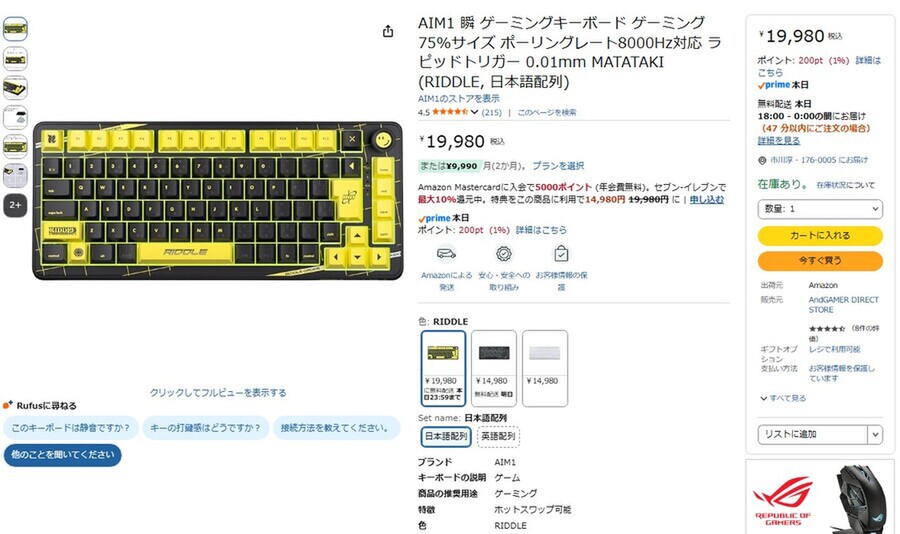The height and width of the screenshot is (534, 900).
Task: Click the share icon above product image
Action: pos(388,31)
